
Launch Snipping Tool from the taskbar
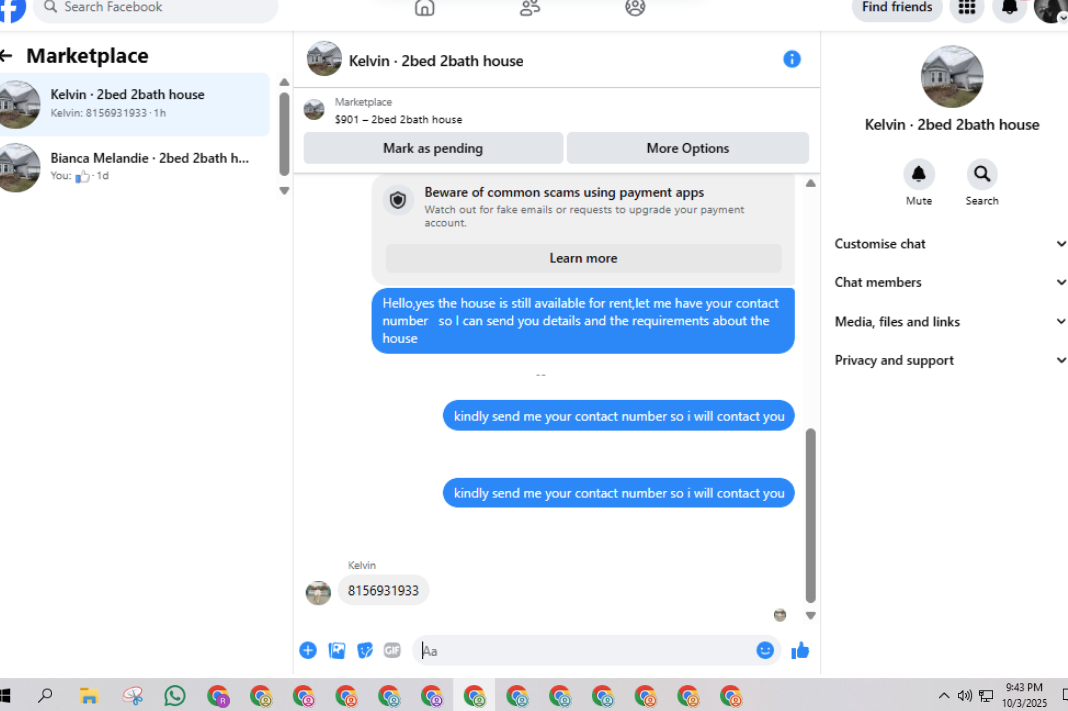[x=132, y=696]
